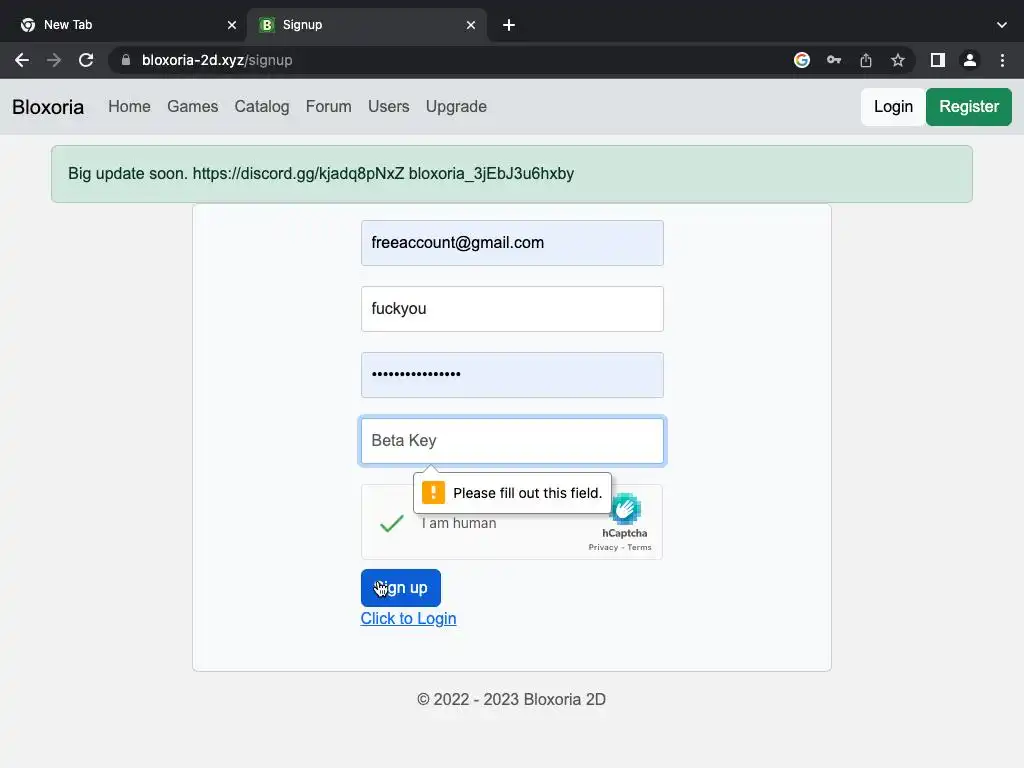Viewport: 1024px width, 768px height.
Task: Reload the Bloxoria signup page
Action: 86,60
